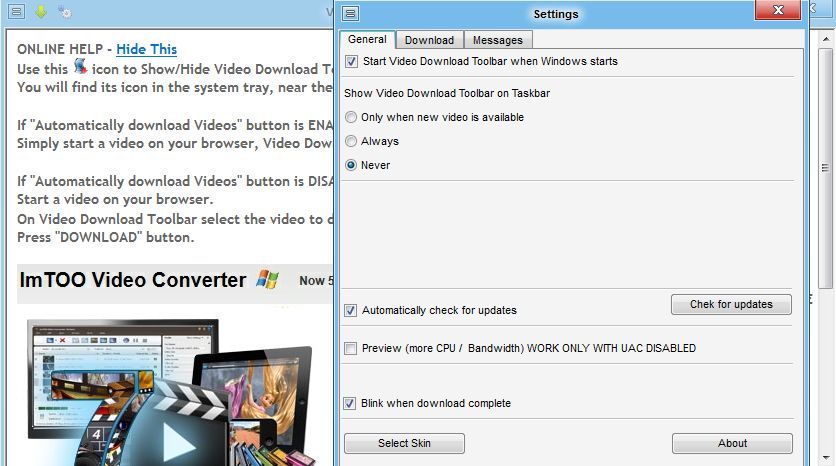This screenshot has height=466, width=836.
Task: Switch to the General tab
Action: [x=367, y=39]
